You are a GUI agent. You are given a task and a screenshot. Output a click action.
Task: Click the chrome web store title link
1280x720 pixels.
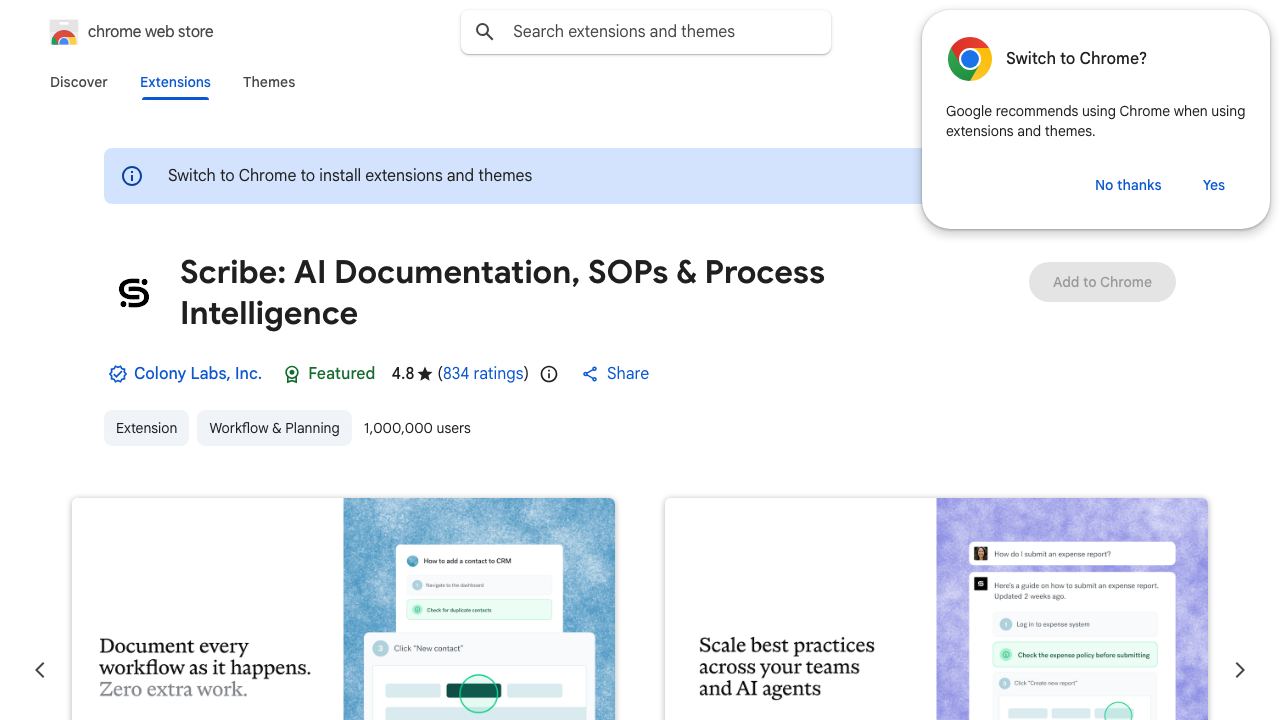tap(151, 32)
